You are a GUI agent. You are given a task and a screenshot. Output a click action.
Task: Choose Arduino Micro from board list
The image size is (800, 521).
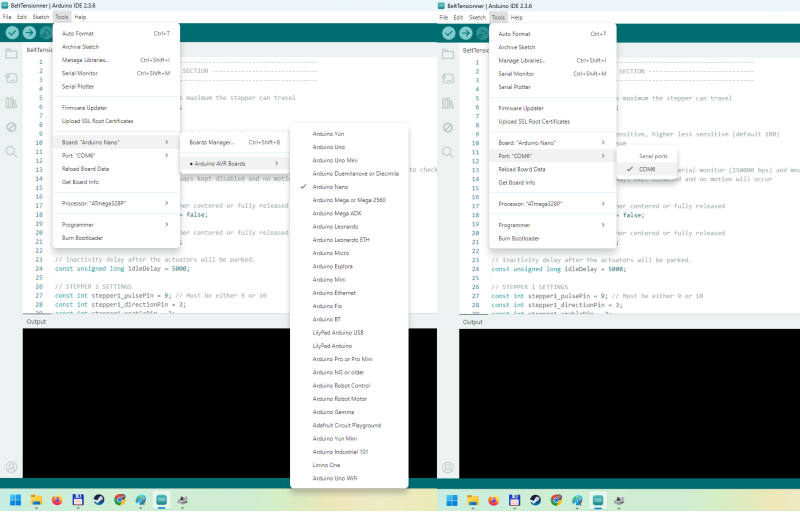(x=349, y=253)
